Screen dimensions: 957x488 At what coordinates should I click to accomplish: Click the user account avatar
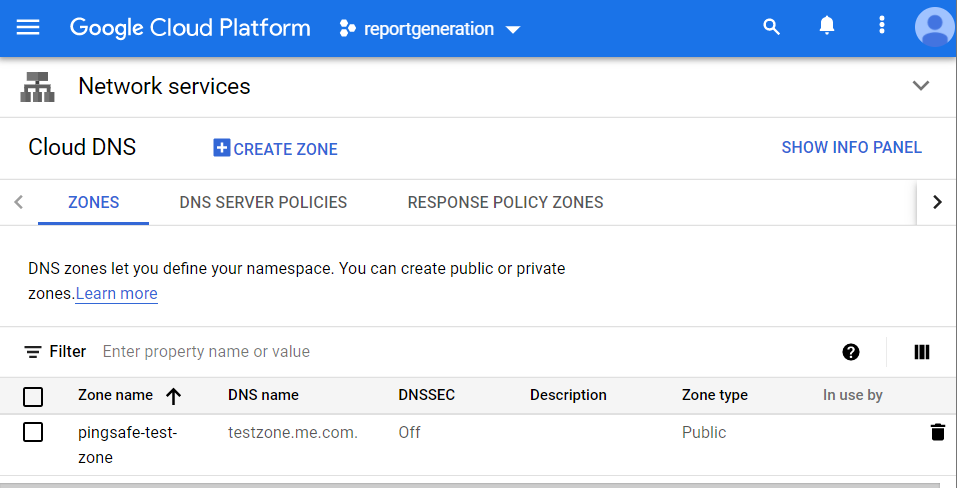coord(934,27)
